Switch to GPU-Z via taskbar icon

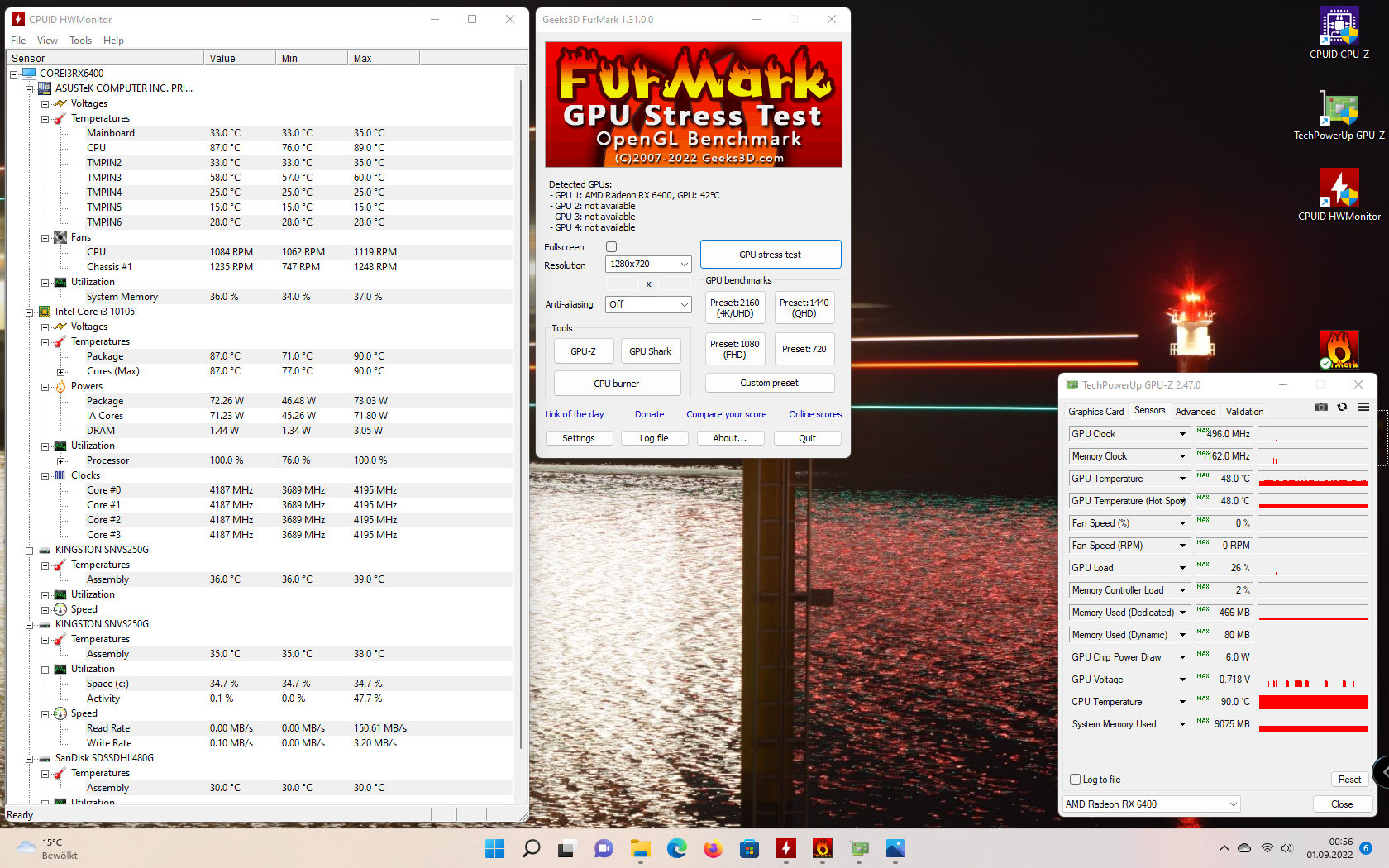click(860, 849)
